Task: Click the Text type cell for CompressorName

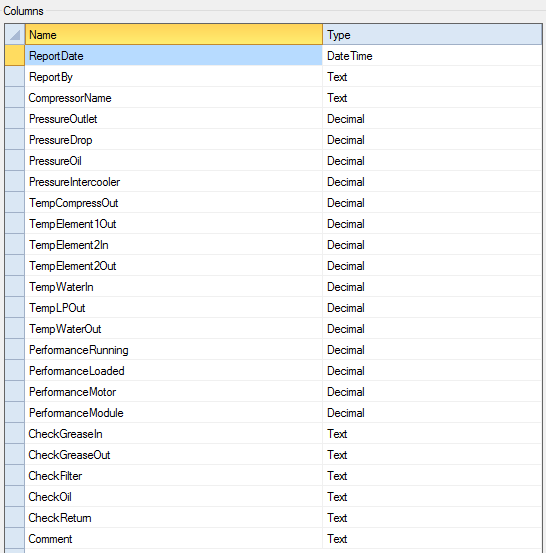Action: (x=432, y=98)
